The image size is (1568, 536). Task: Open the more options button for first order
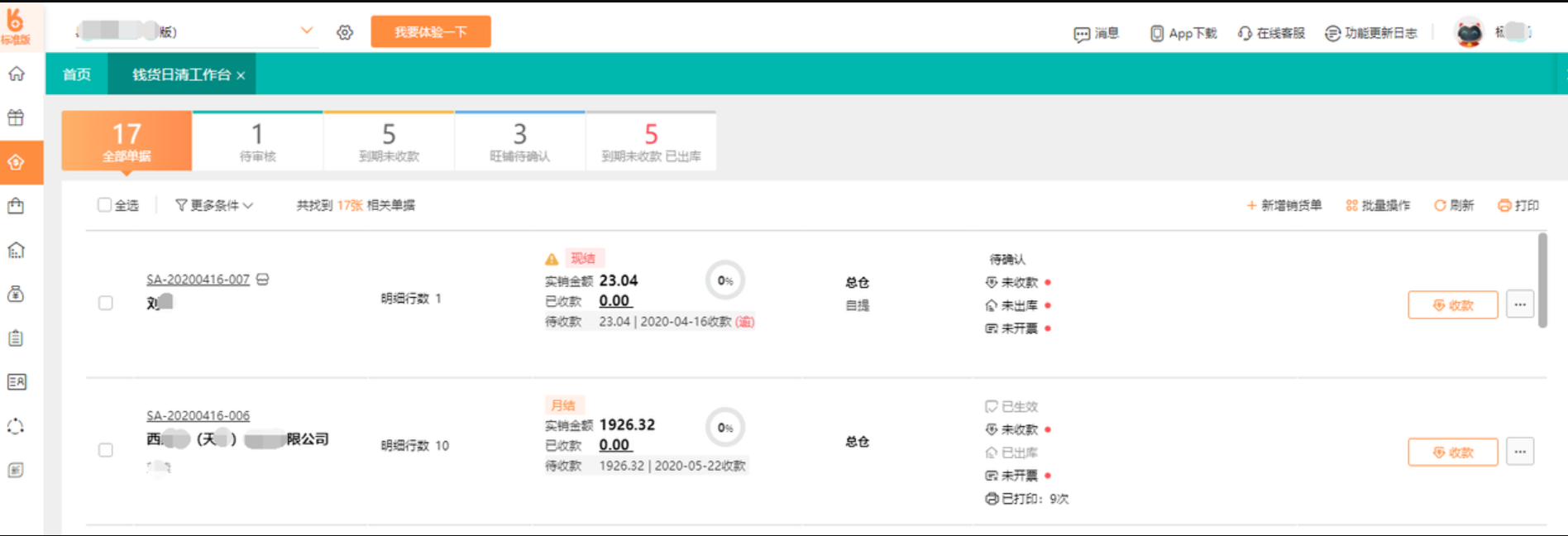1519,304
